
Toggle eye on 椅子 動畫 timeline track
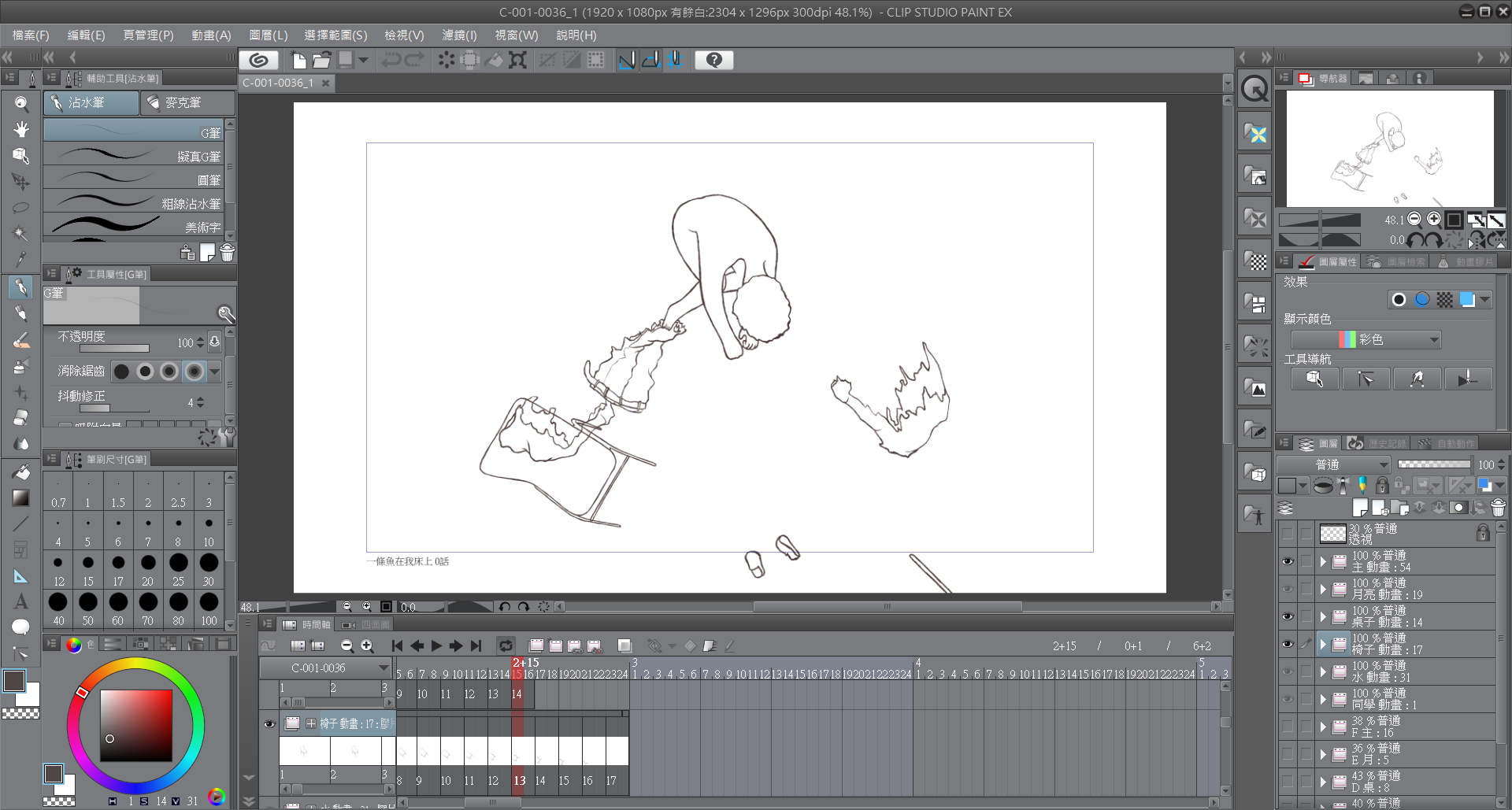[269, 723]
